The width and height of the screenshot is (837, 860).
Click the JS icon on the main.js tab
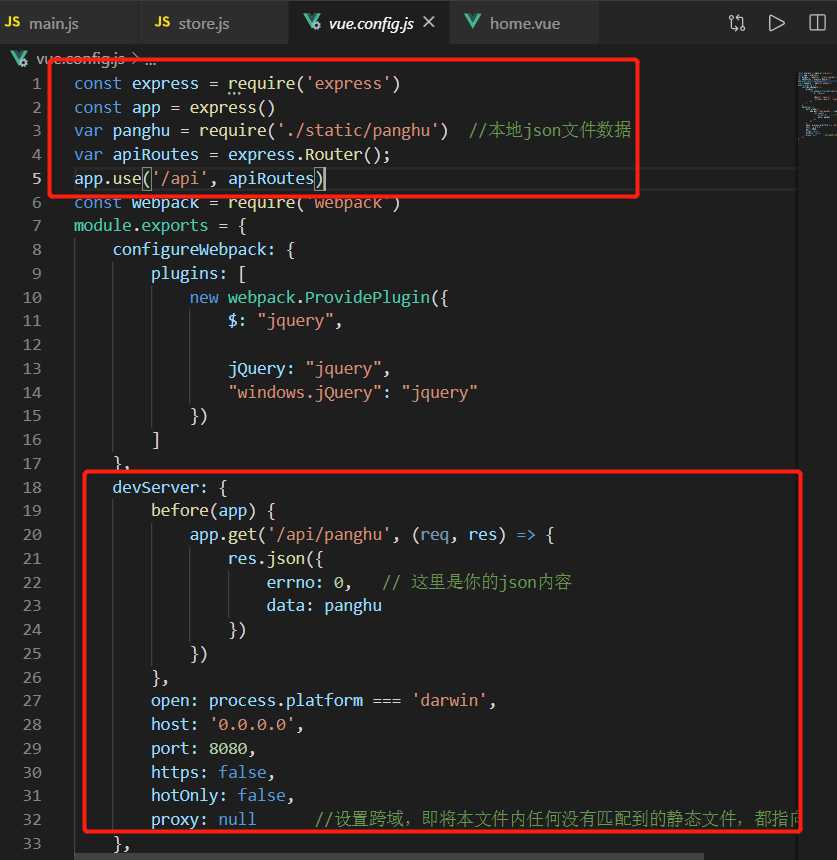pyautogui.click(x=12, y=22)
